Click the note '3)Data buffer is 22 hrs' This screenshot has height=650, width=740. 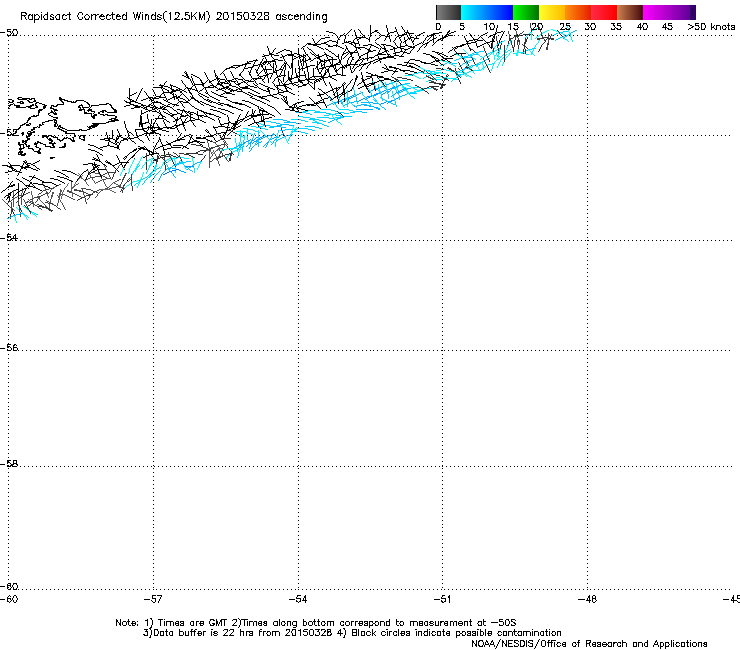199,633
